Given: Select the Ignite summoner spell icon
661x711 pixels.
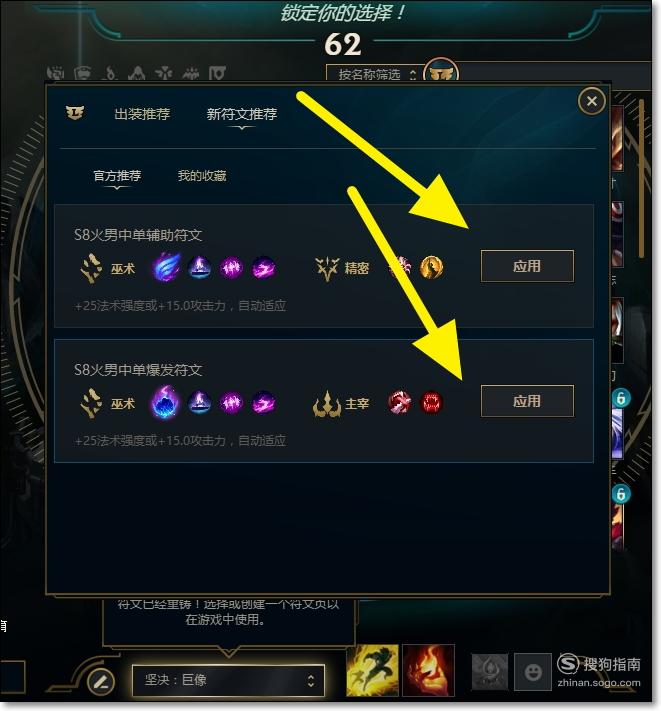Looking at the screenshot, I should tap(428, 670).
